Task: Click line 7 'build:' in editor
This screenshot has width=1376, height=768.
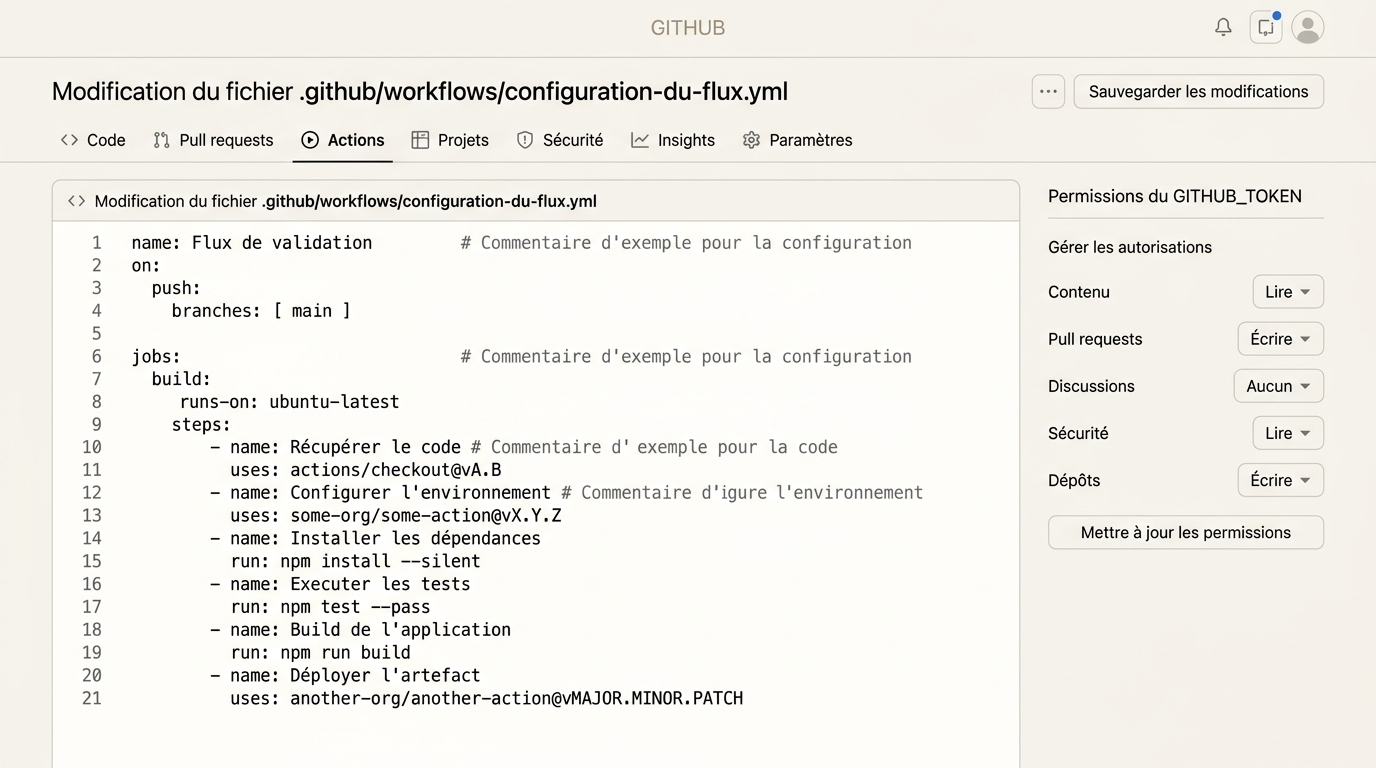Action: click(x=181, y=379)
